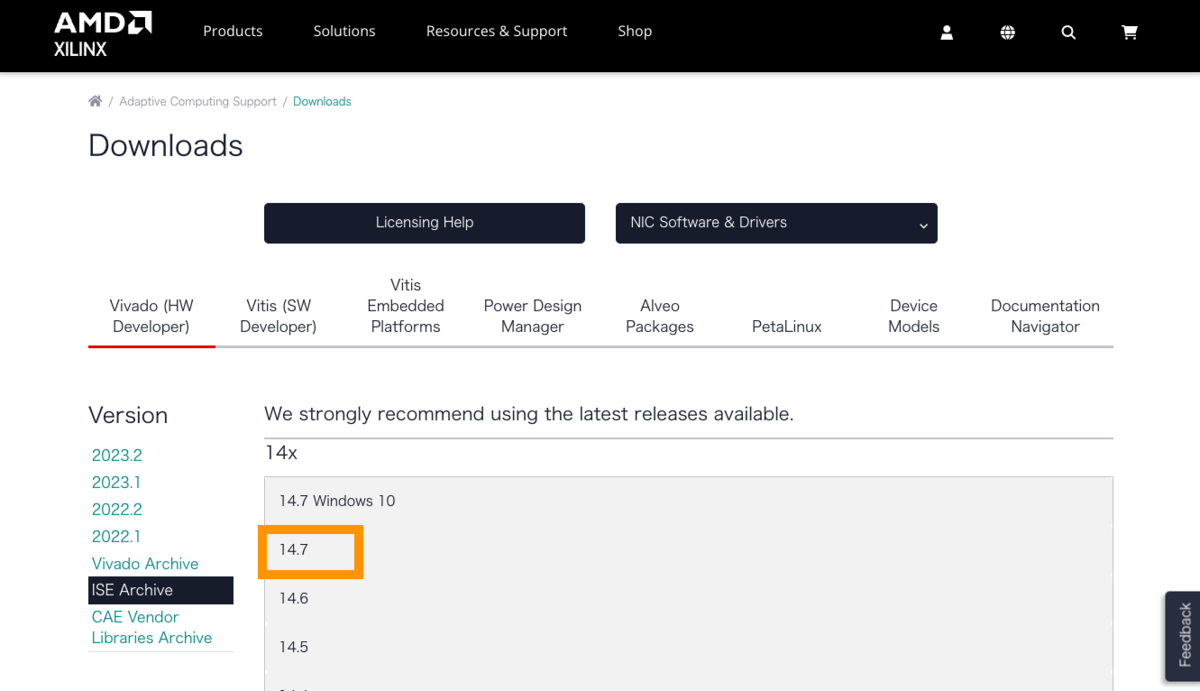
Task: Click the globe language icon
Action: pos(1007,32)
